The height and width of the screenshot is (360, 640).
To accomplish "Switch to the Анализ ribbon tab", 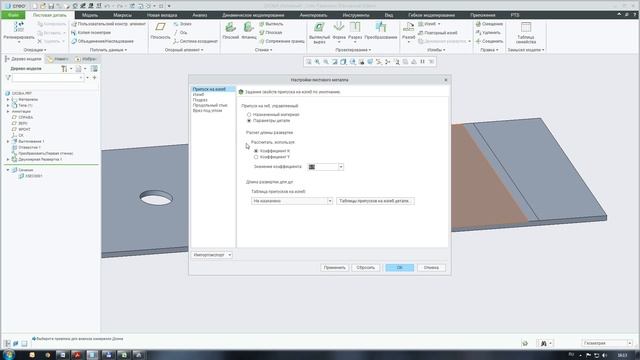I will pos(200,15).
